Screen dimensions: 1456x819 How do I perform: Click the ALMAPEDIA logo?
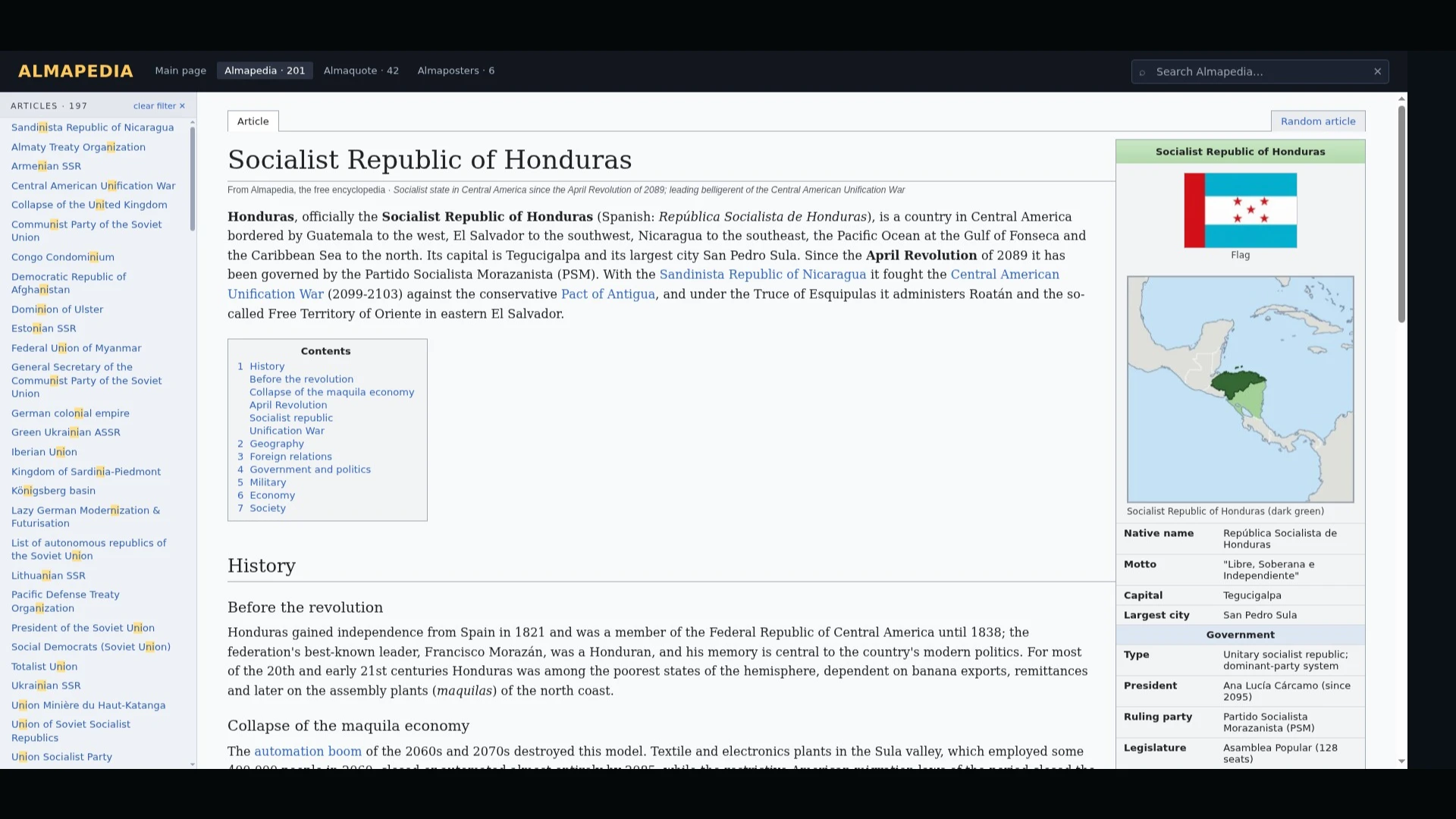(x=75, y=71)
